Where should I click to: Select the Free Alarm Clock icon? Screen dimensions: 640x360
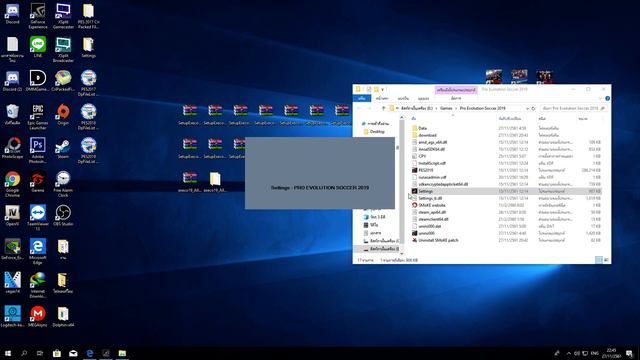[x=63, y=184]
